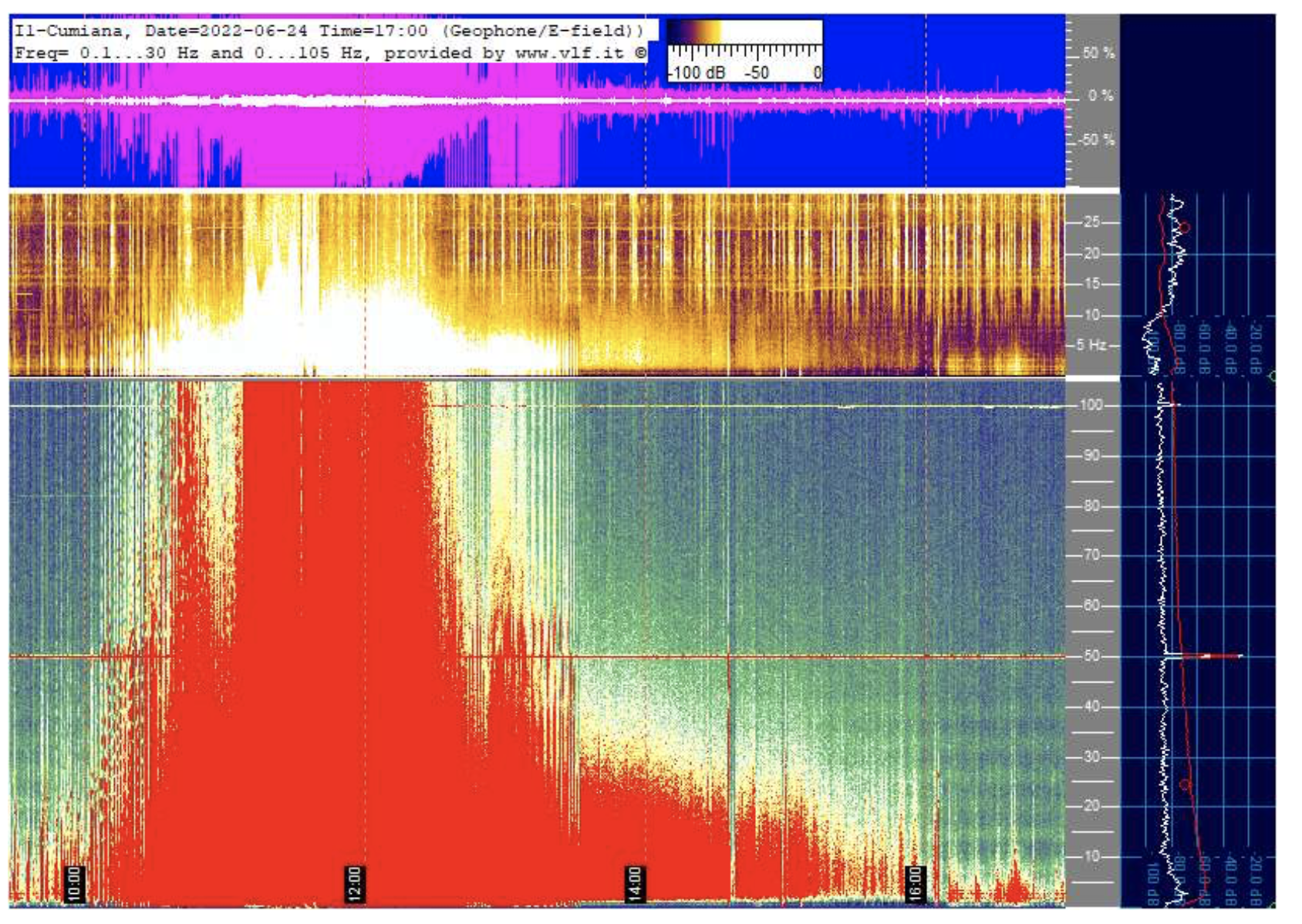Image resolution: width=1302 pixels, height=924 pixels.
Task: Click the '15' tick on geophone frequency axis
Action: coord(1091,284)
